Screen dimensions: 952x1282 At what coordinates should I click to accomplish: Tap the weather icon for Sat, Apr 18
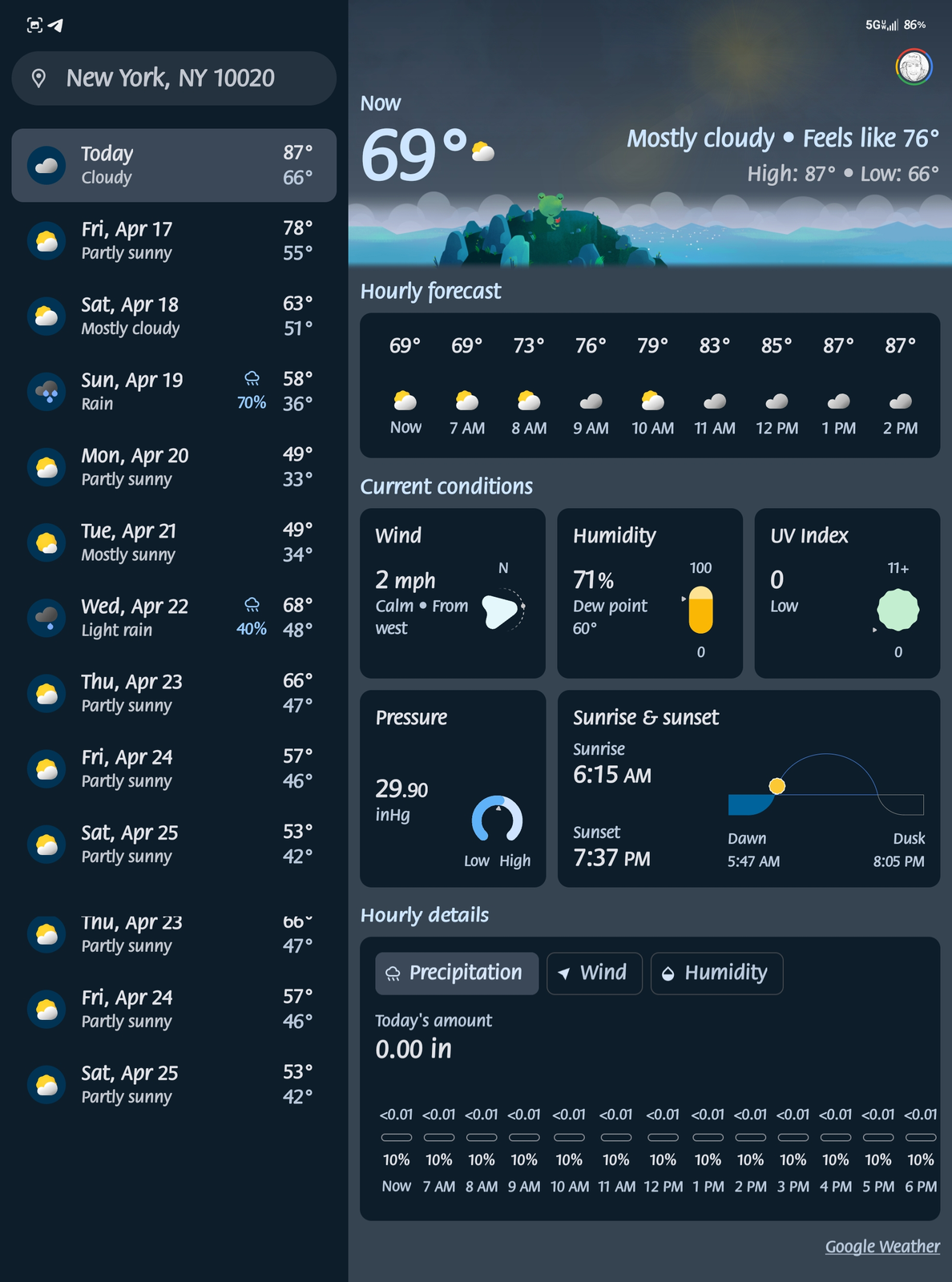point(46,316)
